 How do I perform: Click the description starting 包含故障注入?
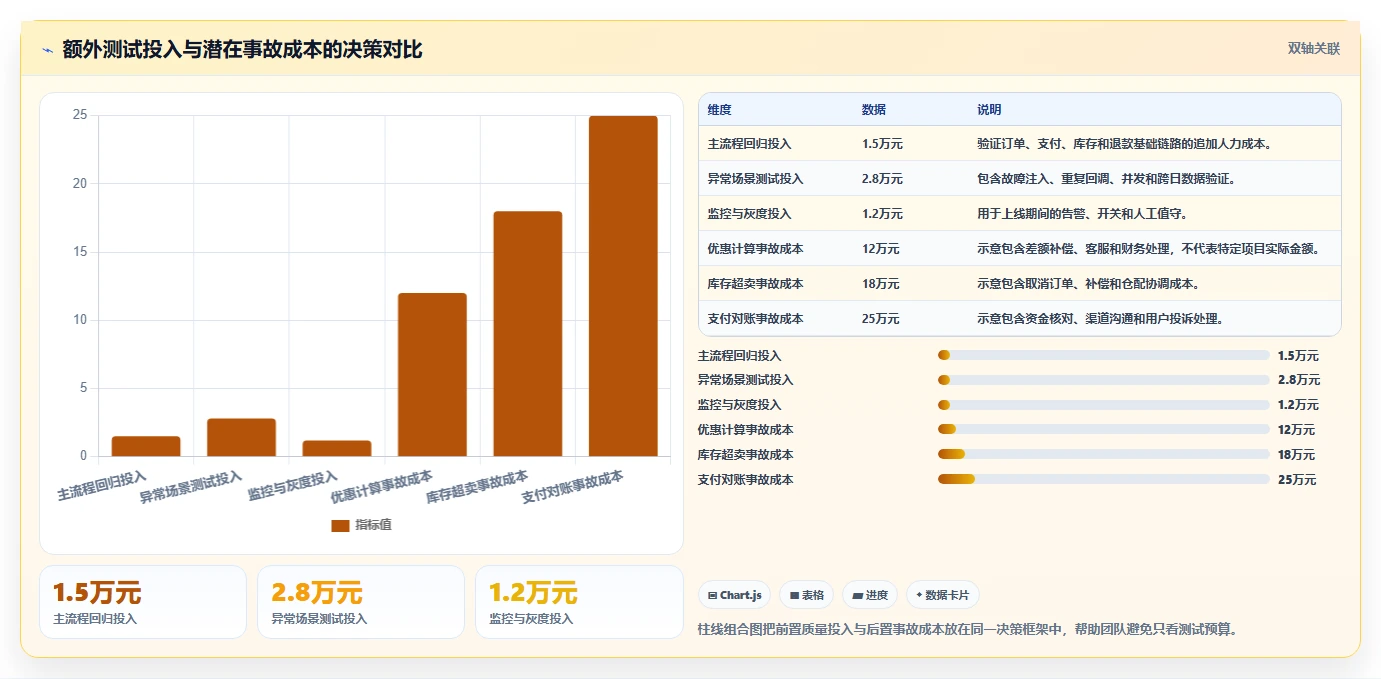coord(1107,179)
